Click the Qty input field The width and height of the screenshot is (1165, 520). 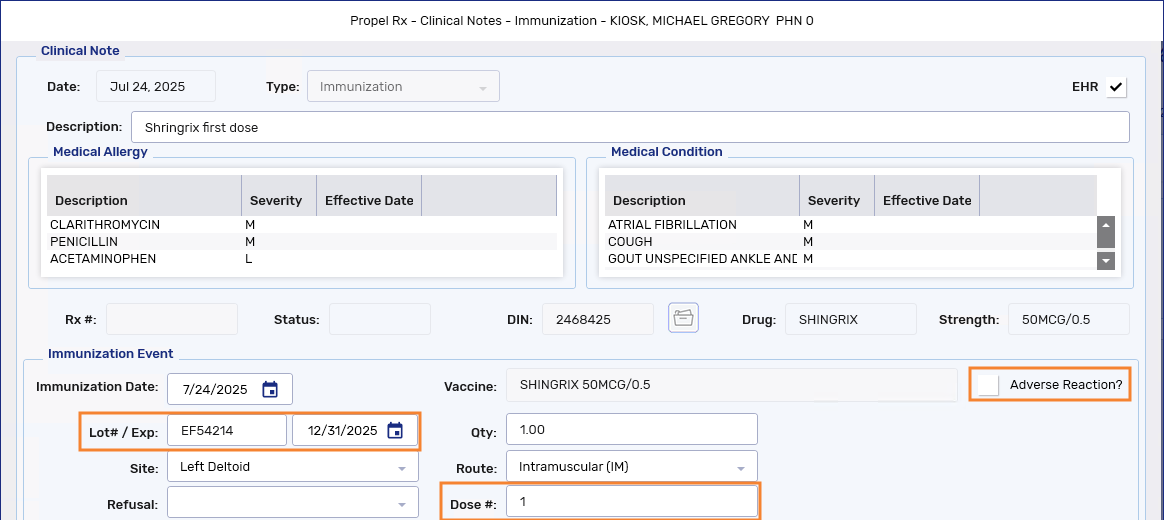631,429
